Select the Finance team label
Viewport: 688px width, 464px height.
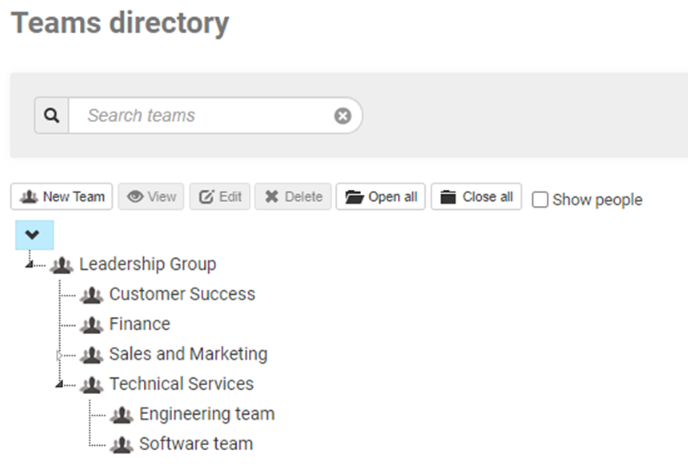(140, 325)
